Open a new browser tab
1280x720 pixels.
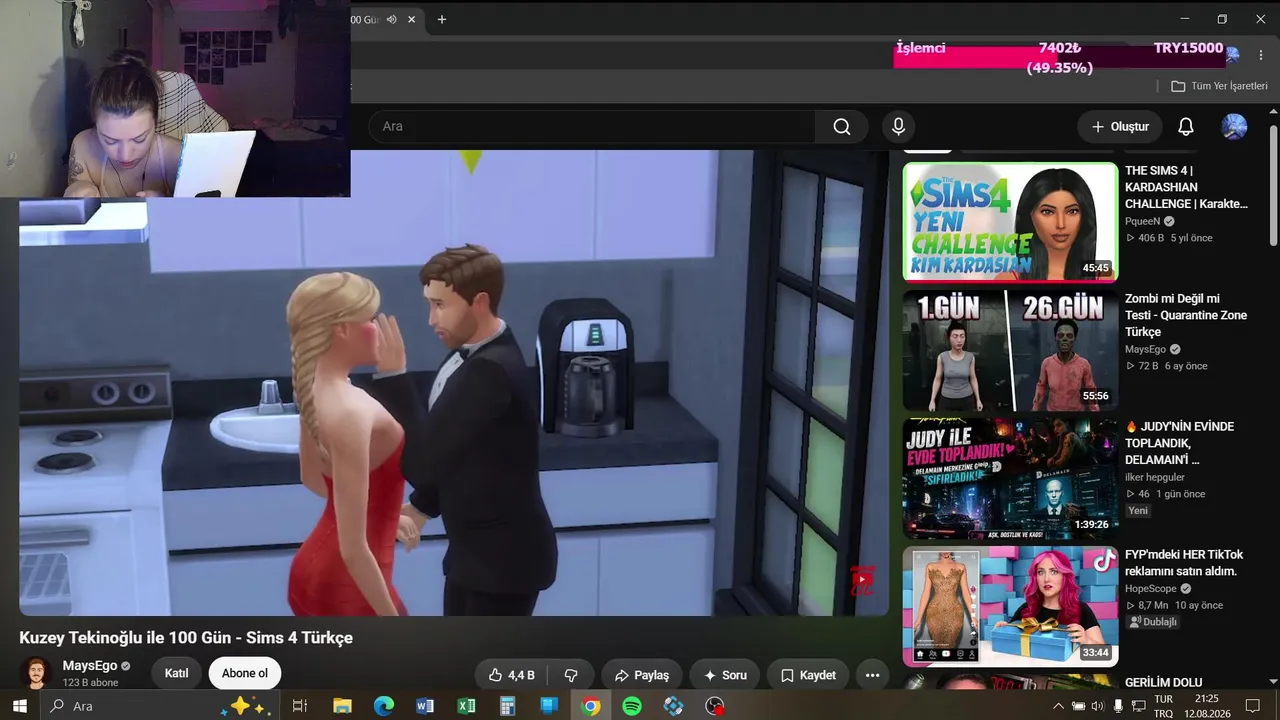coord(442,19)
